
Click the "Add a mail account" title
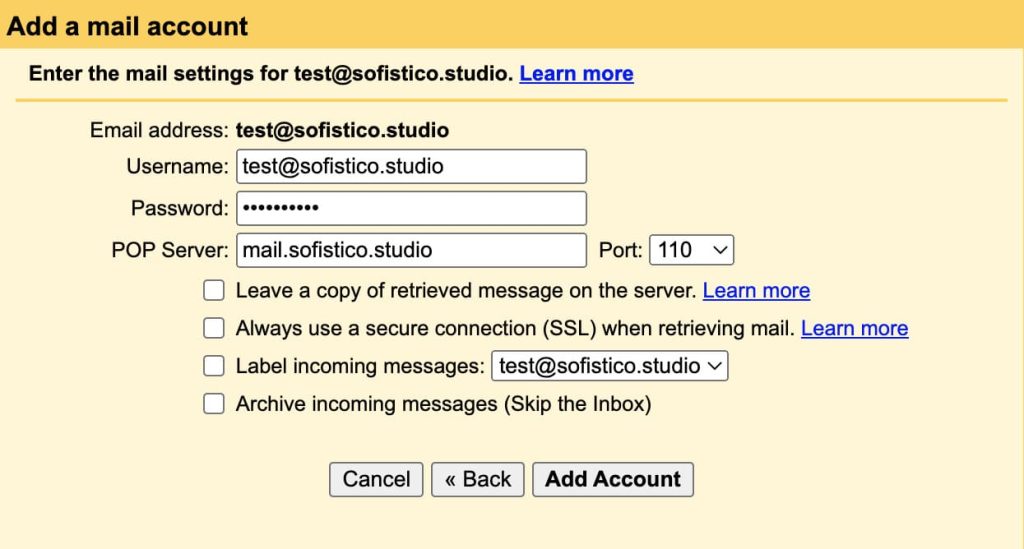pyautogui.click(x=128, y=26)
